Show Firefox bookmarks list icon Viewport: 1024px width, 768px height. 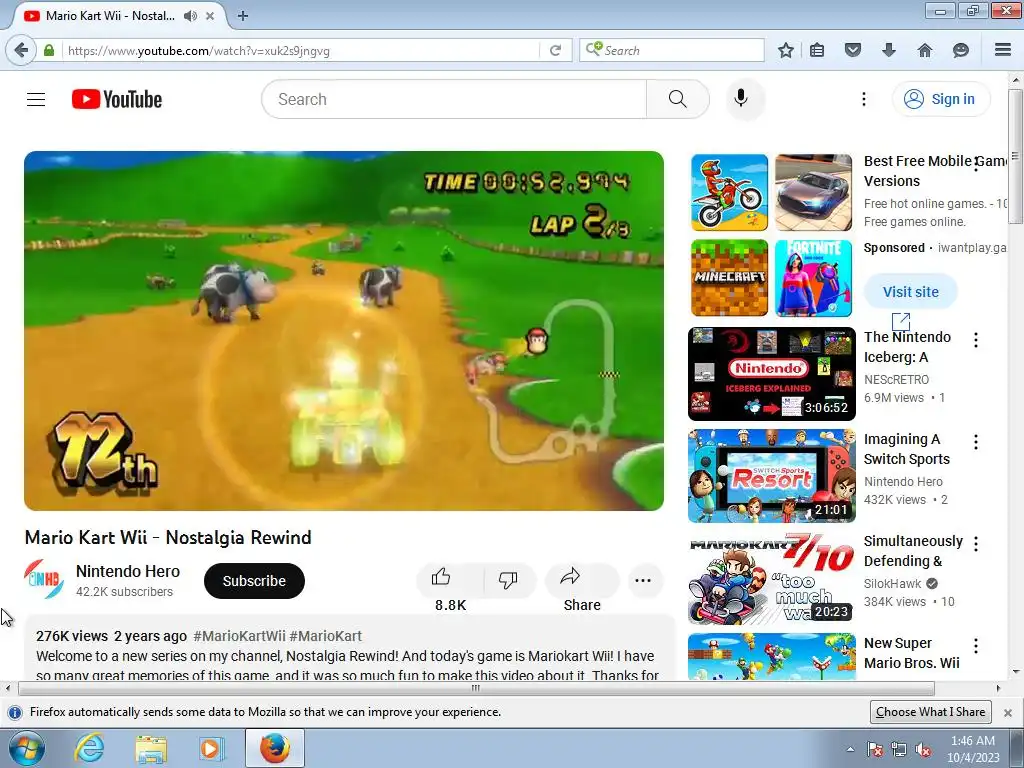(817, 50)
